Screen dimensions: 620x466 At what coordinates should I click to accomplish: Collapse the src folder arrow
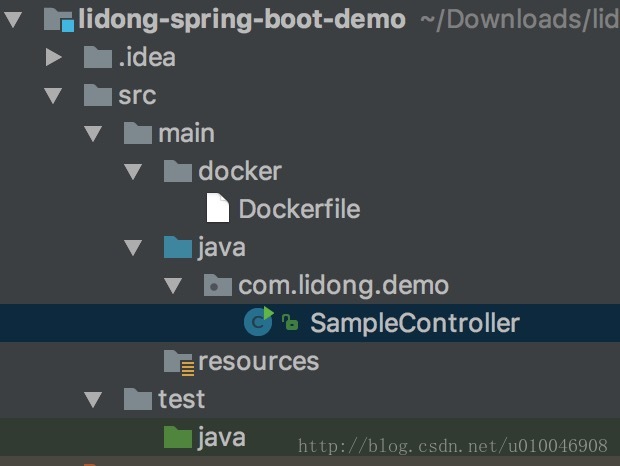click(54, 96)
